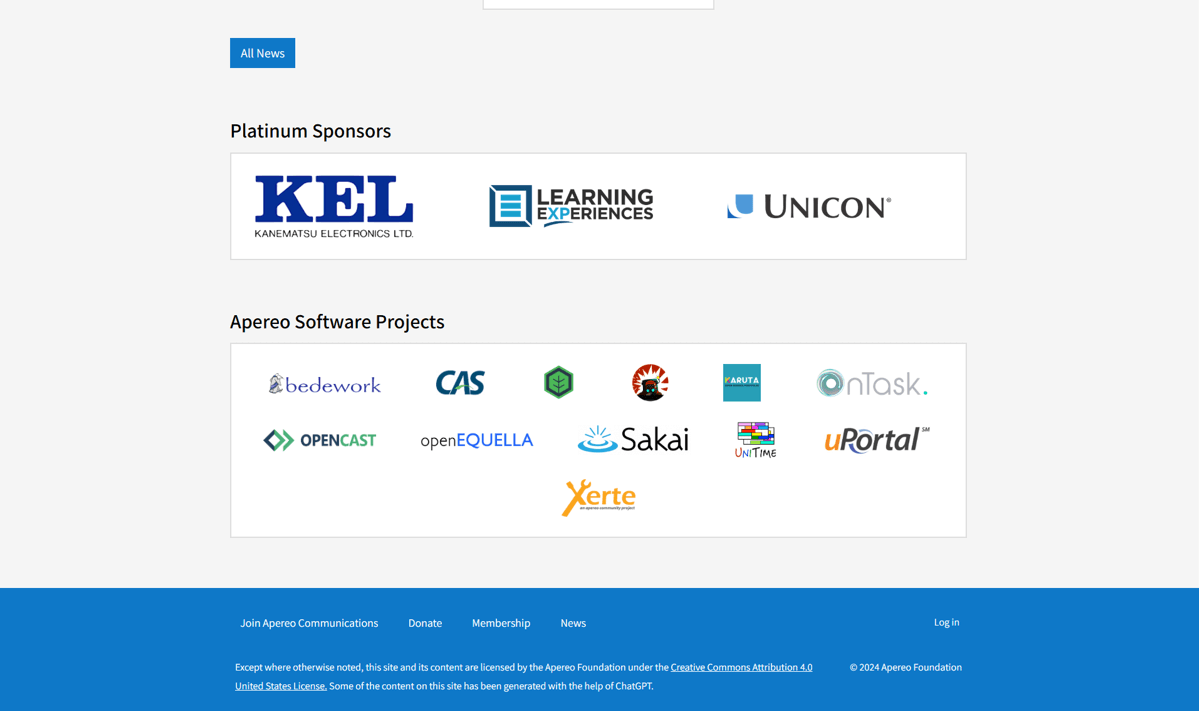Click the red circular mascot logo
This screenshot has width=1199, height=711.
pyautogui.click(x=650, y=382)
